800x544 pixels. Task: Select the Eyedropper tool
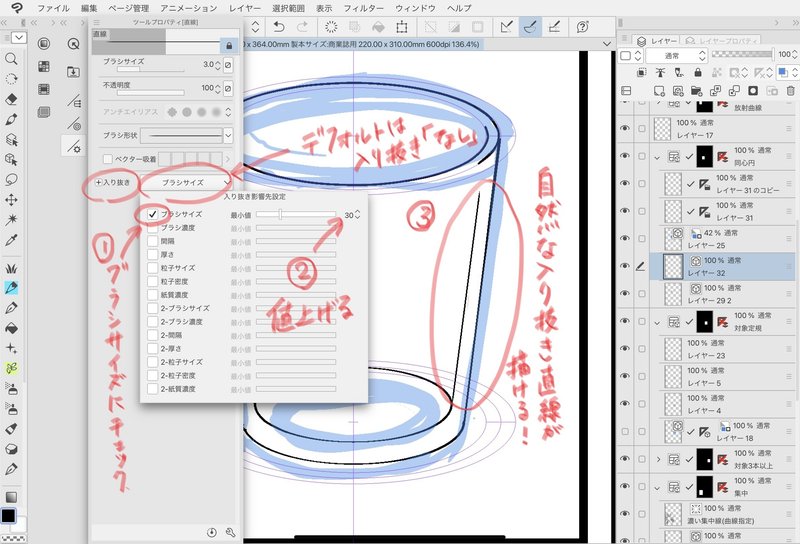click(11, 240)
